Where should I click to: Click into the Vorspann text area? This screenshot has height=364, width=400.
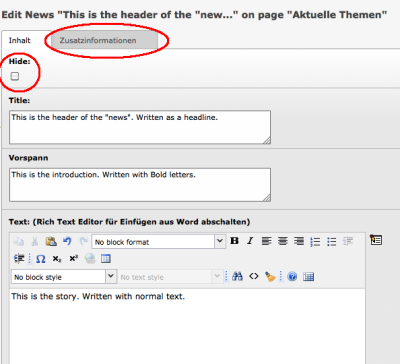[140, 185]
